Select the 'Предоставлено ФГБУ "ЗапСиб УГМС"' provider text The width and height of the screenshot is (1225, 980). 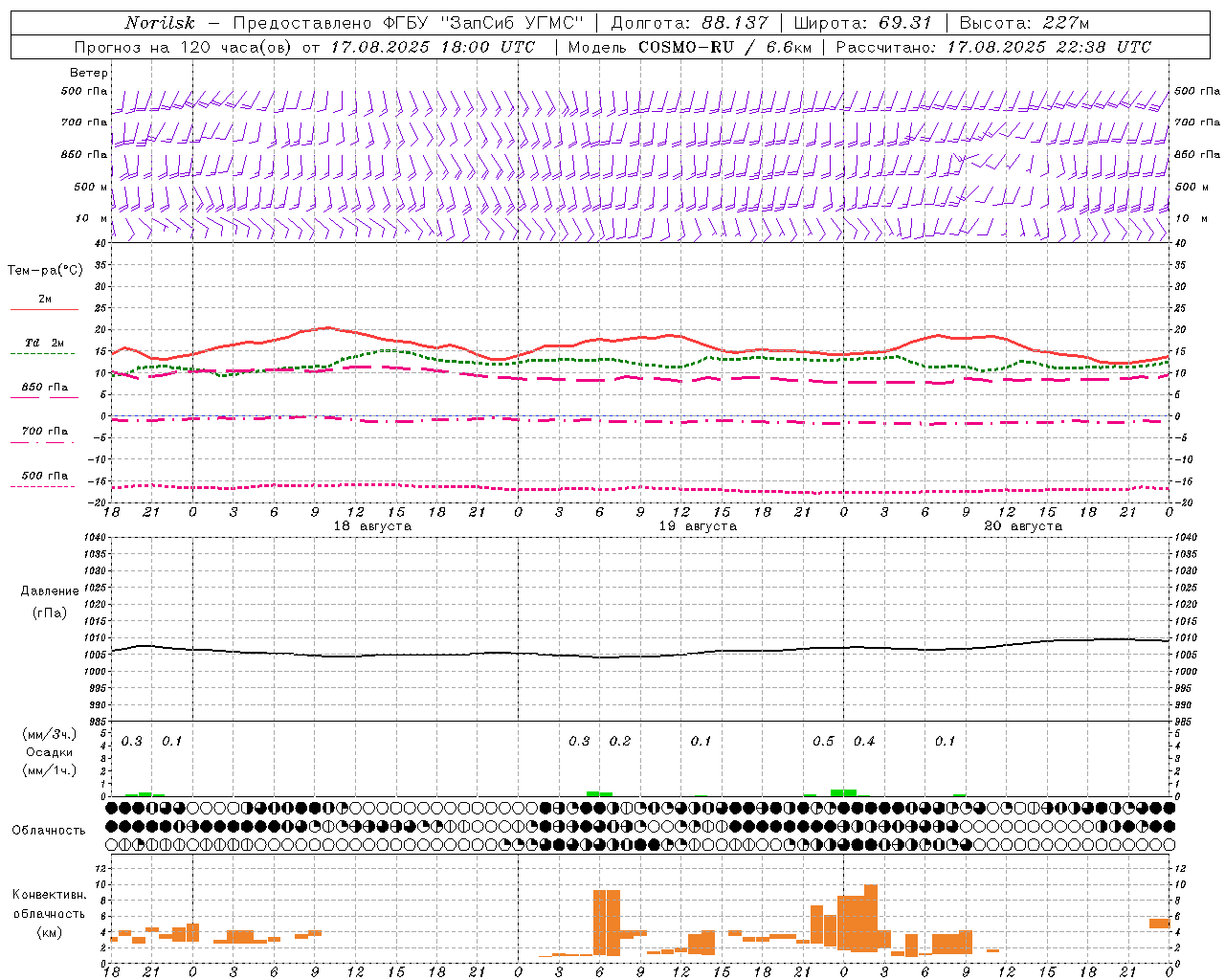pos(409,23)
